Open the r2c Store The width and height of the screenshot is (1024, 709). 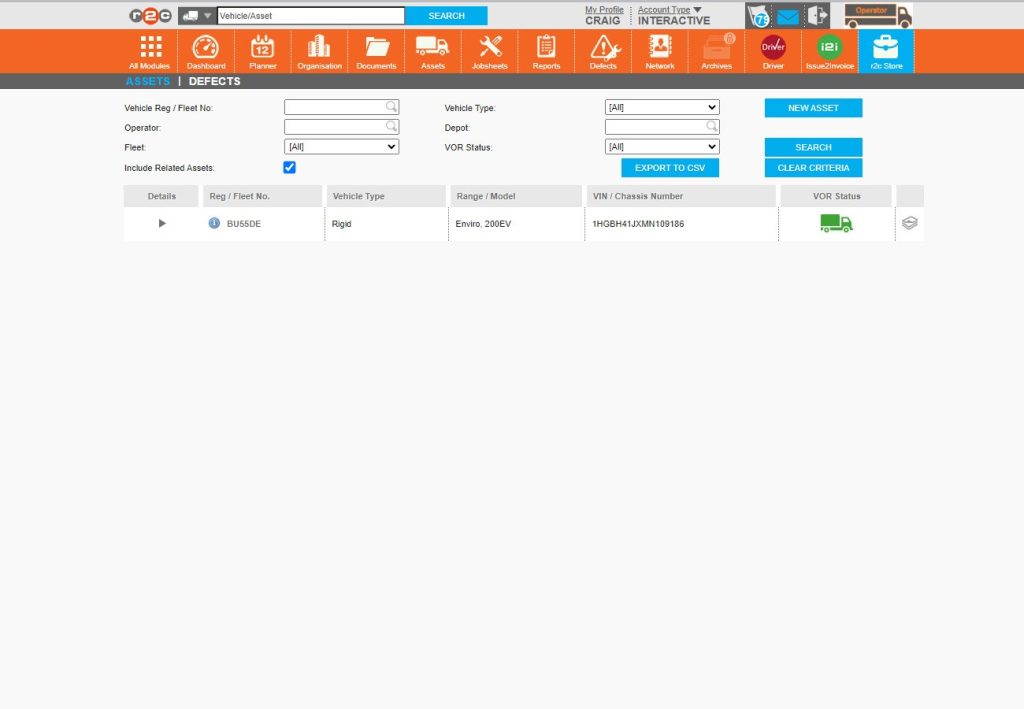pyautogui.click(x=885, y=50)
